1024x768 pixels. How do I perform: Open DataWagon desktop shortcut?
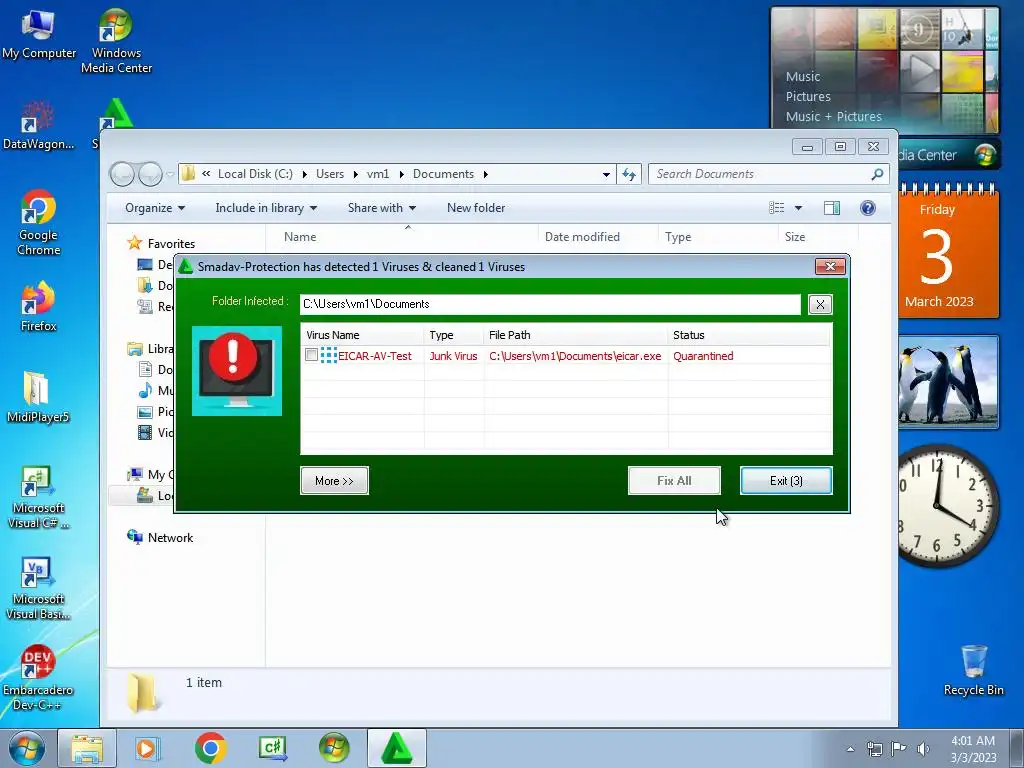tap(38, 125)
